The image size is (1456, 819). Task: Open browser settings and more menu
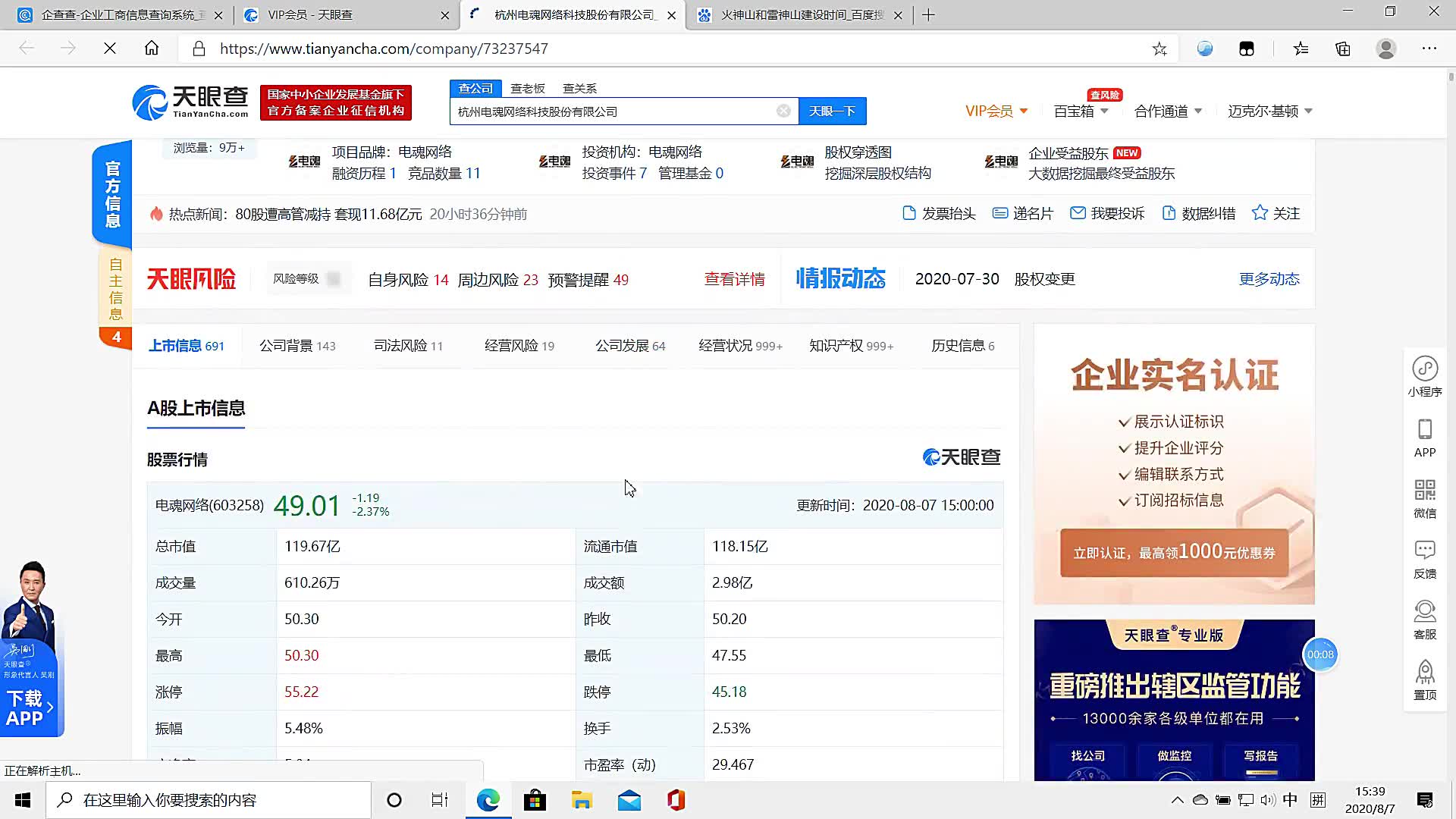[x=1429, y=49]
